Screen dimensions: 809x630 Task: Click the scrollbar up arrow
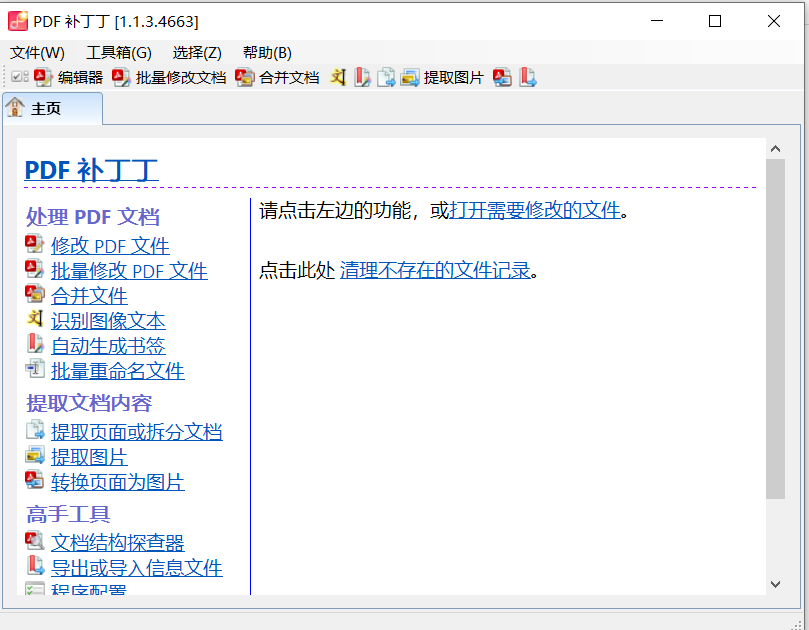[x=775, y=149]
